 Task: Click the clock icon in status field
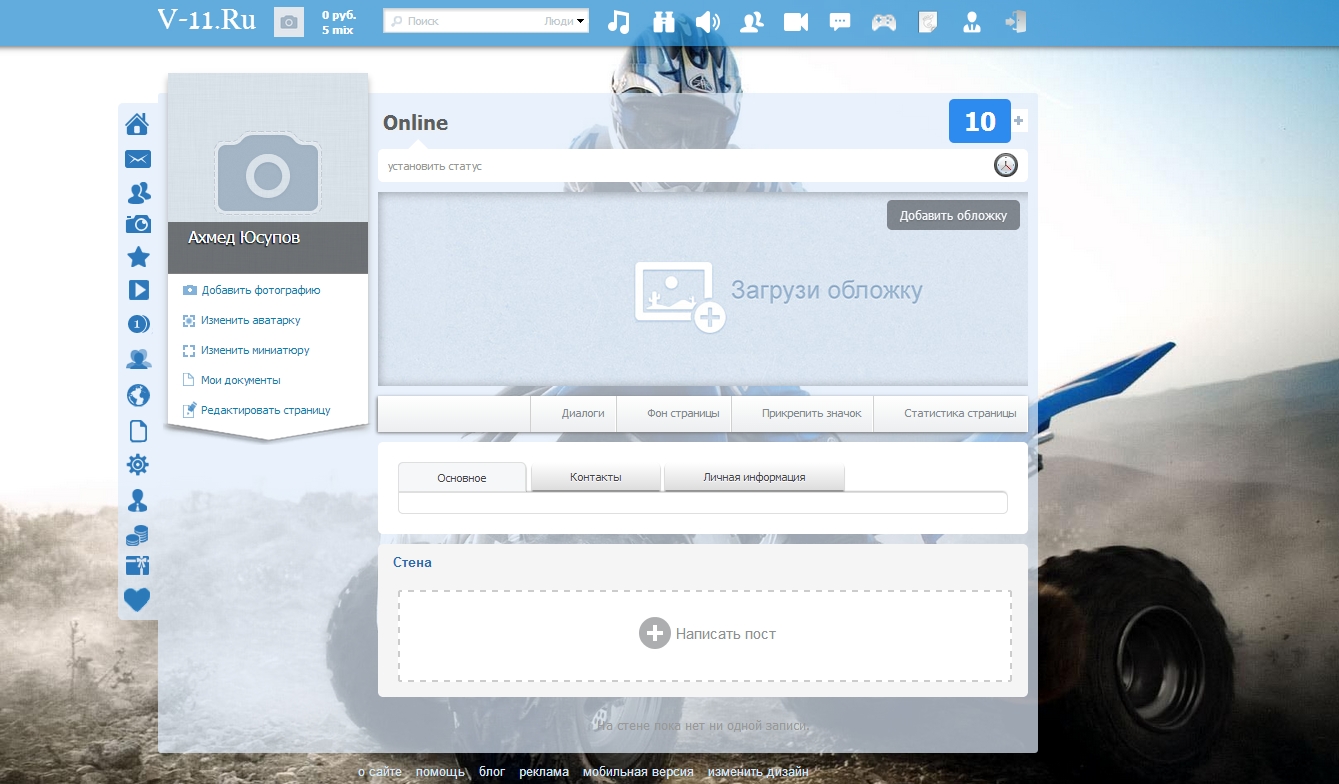coord(1005,166)
